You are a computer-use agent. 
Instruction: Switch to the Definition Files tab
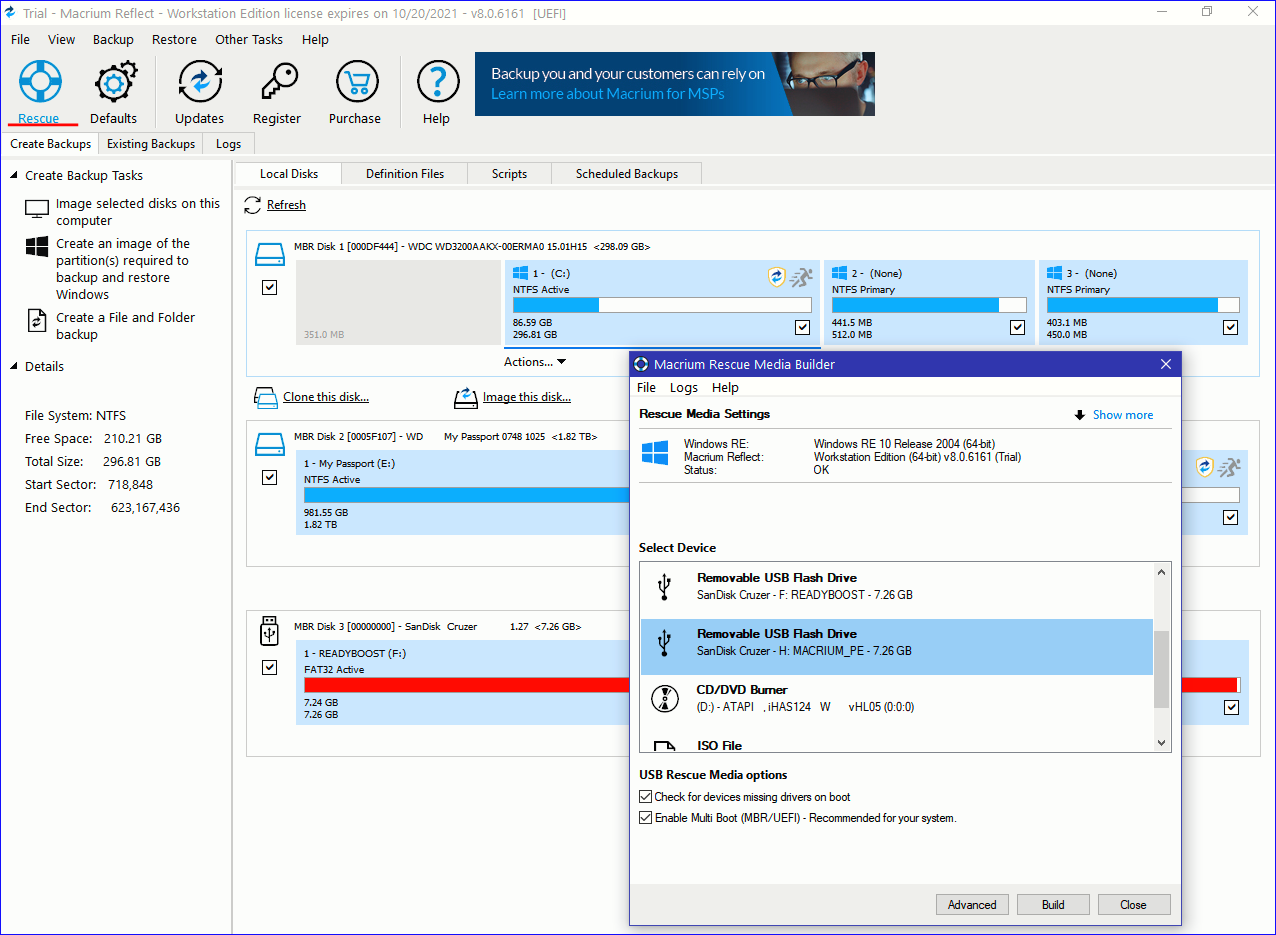coord(405,174)
